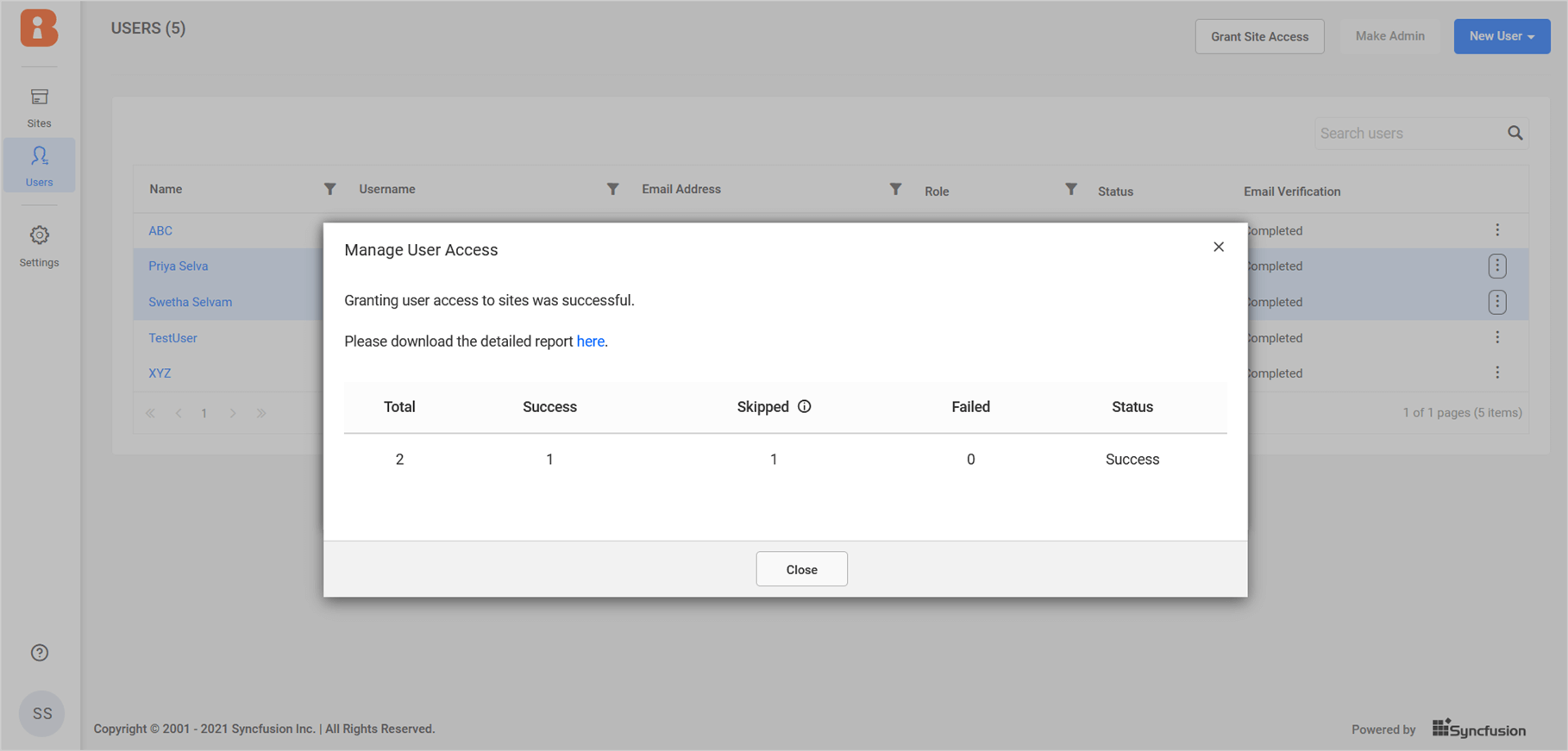Expand the New User dropdown button
This screenshot has height=751, width=1568.
tap(1502, 36)
